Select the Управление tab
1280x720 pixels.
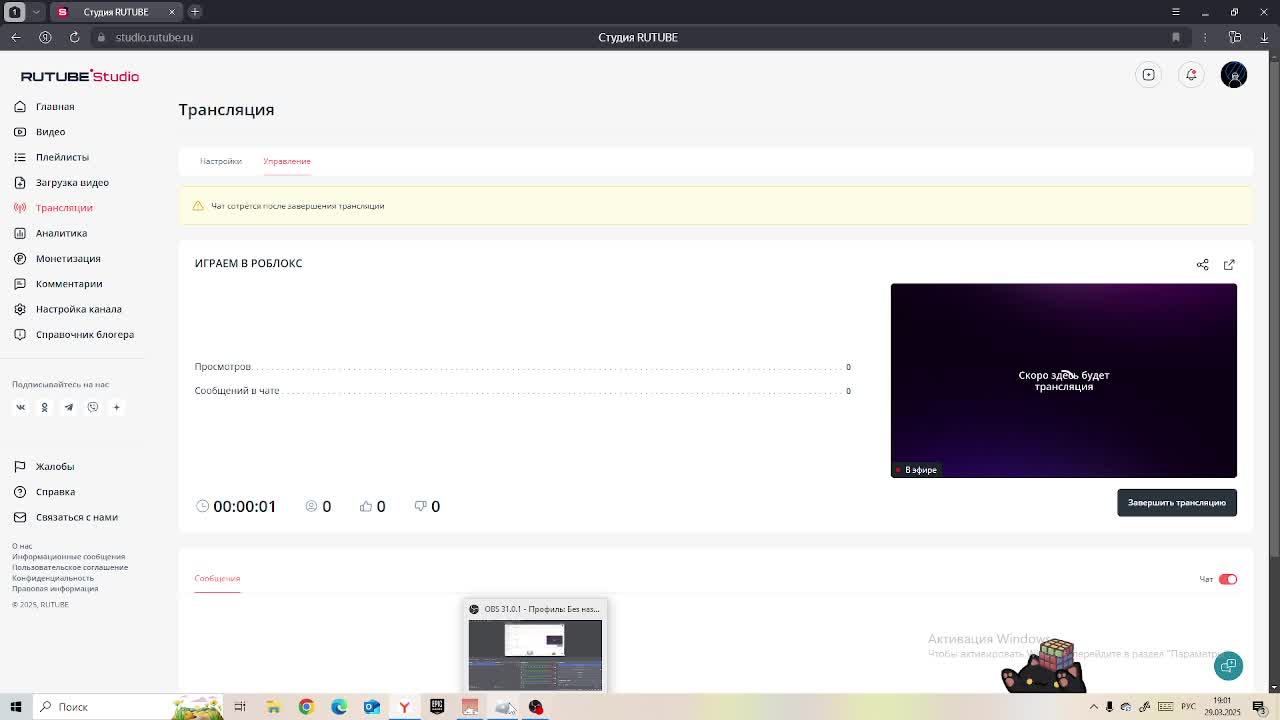(287, 161)
